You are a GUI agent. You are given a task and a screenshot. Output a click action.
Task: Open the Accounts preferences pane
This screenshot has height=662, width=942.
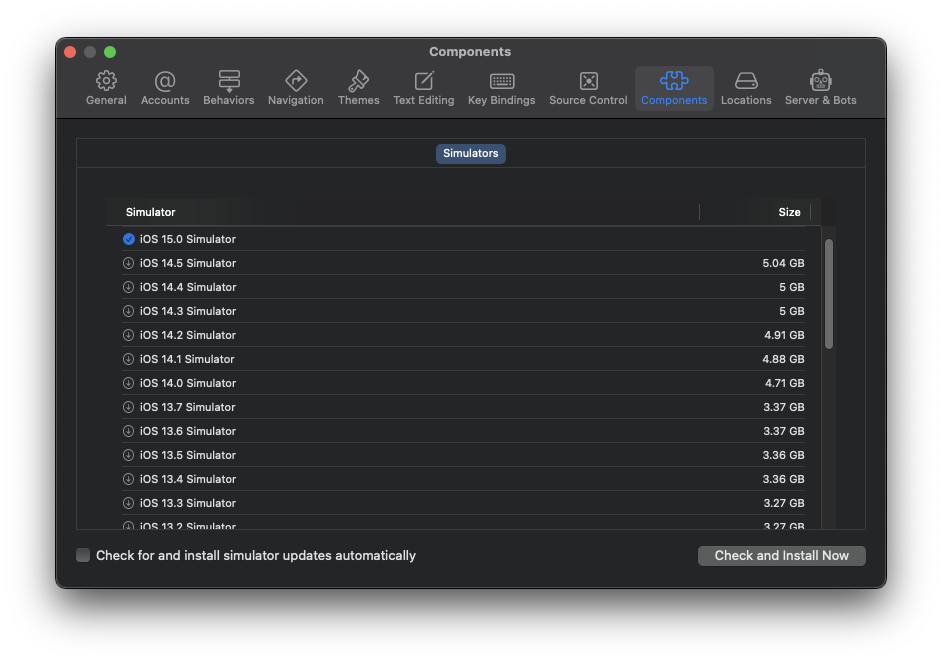pos(165,88)
